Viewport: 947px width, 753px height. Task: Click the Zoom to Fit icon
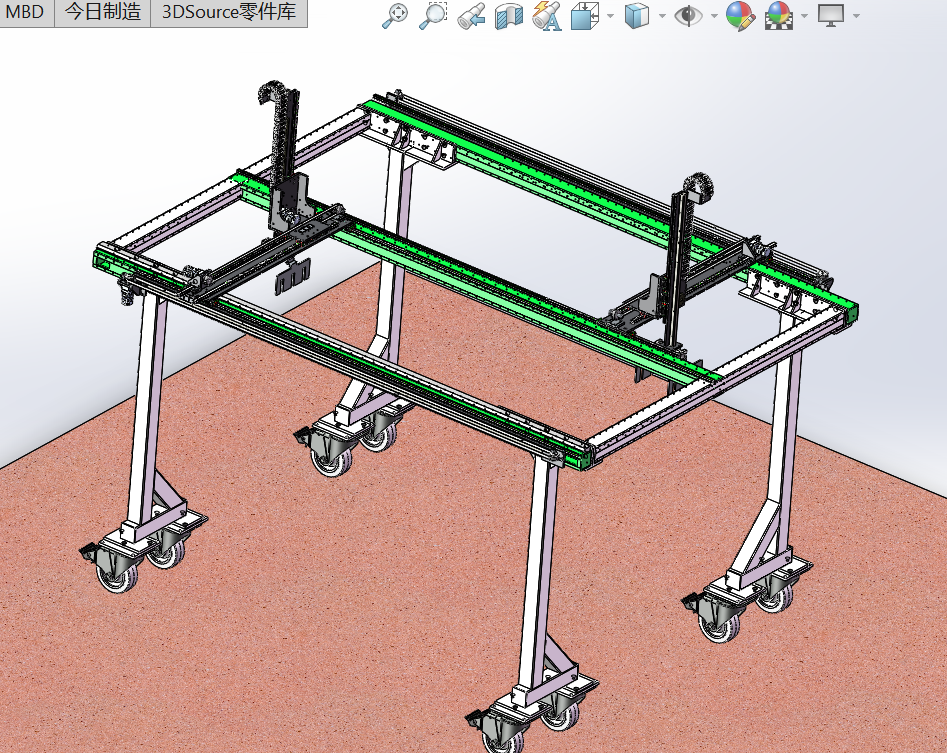(396, 16)
